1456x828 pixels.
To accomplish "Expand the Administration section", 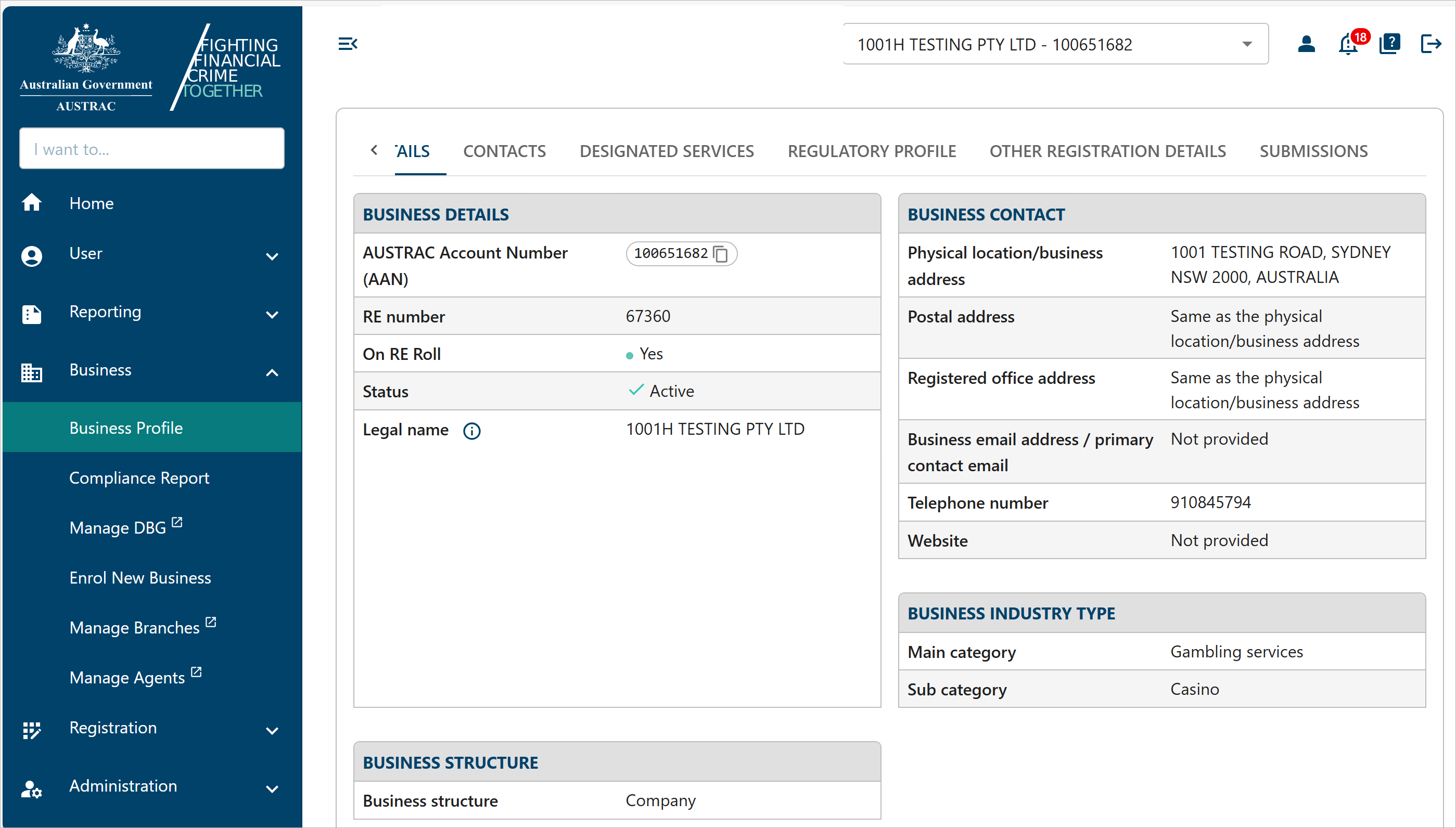I will point(273,789).
